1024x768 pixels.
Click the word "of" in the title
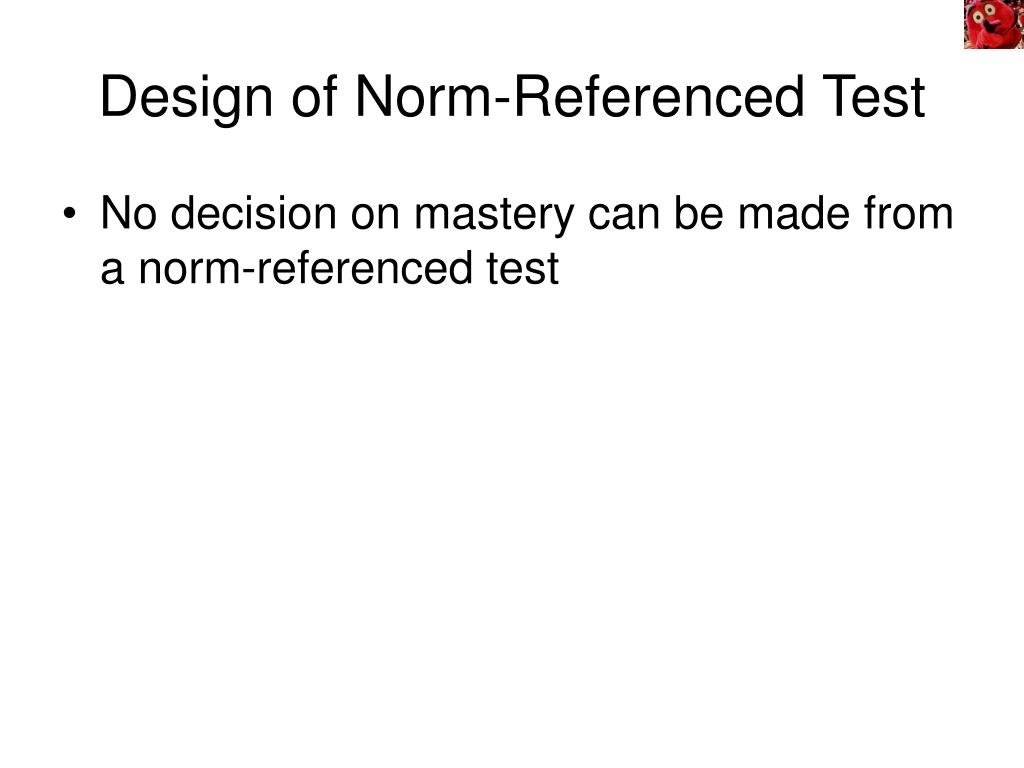(314, 97)
